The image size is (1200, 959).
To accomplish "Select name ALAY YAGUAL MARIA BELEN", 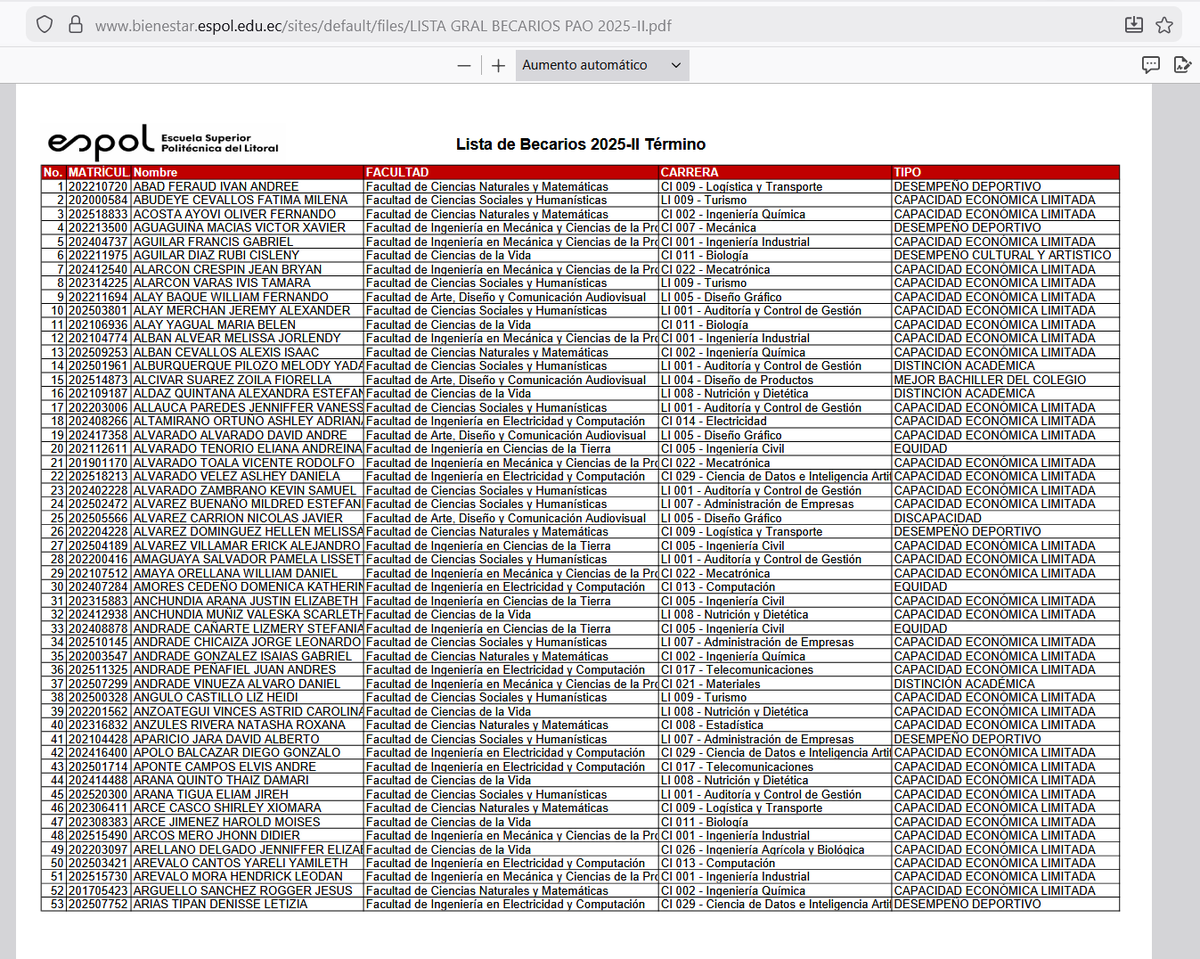I will coord(214,325).
